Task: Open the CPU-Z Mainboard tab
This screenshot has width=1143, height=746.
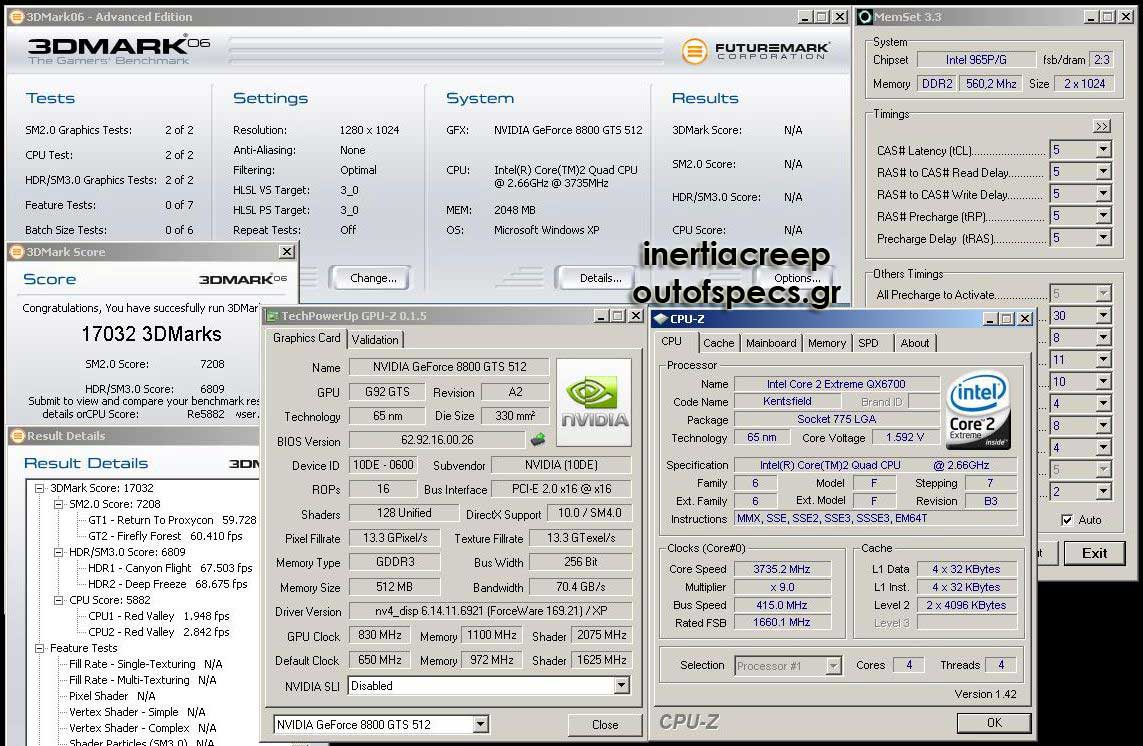Action: 771,343
